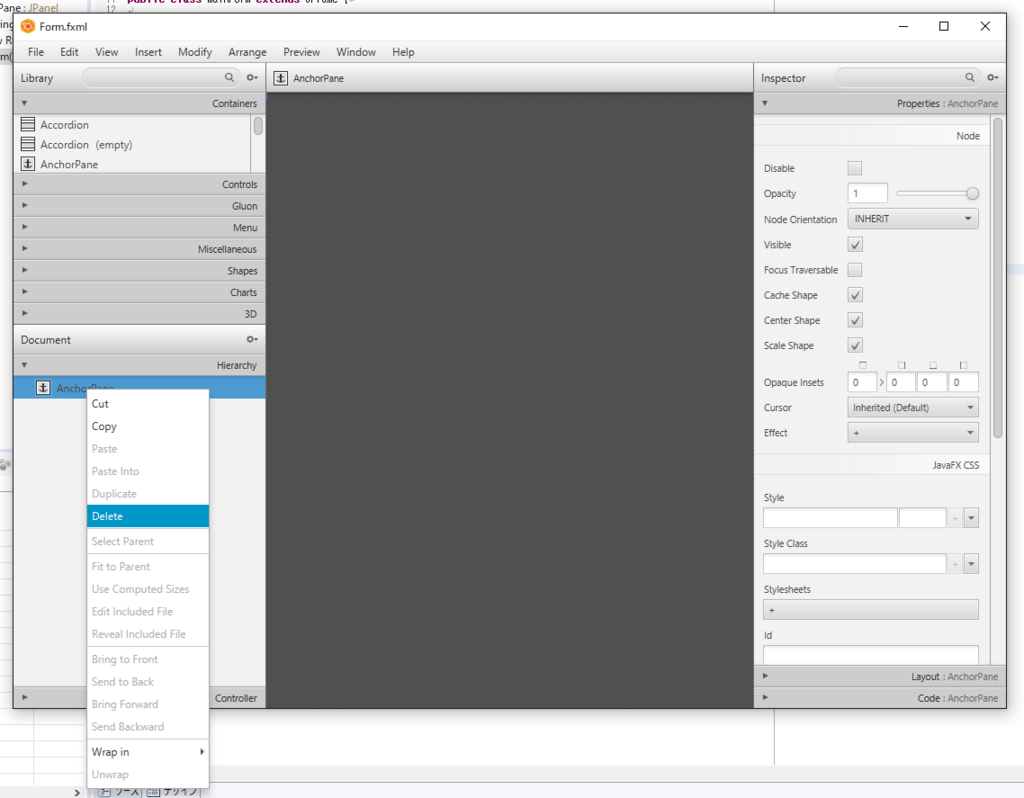Open the Arrange menu
The height and width of the screenshot is (798, 1024).
[247, 52]
